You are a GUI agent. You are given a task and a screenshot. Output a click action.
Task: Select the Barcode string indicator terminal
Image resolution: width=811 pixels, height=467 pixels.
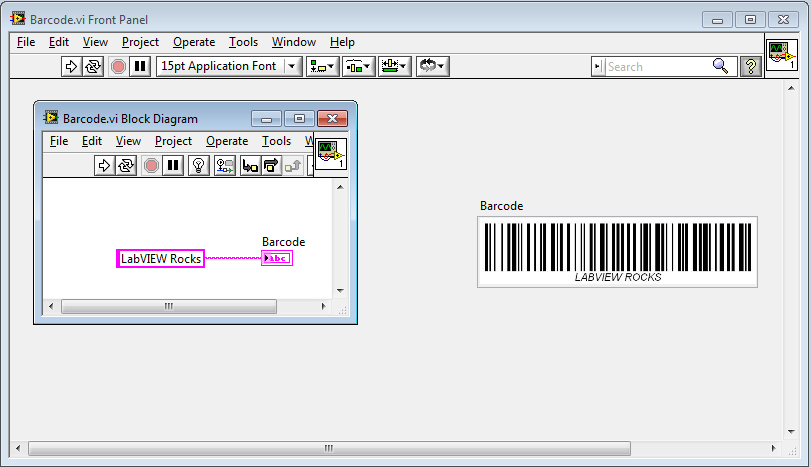pyautogui.click(x=277, y=258)
